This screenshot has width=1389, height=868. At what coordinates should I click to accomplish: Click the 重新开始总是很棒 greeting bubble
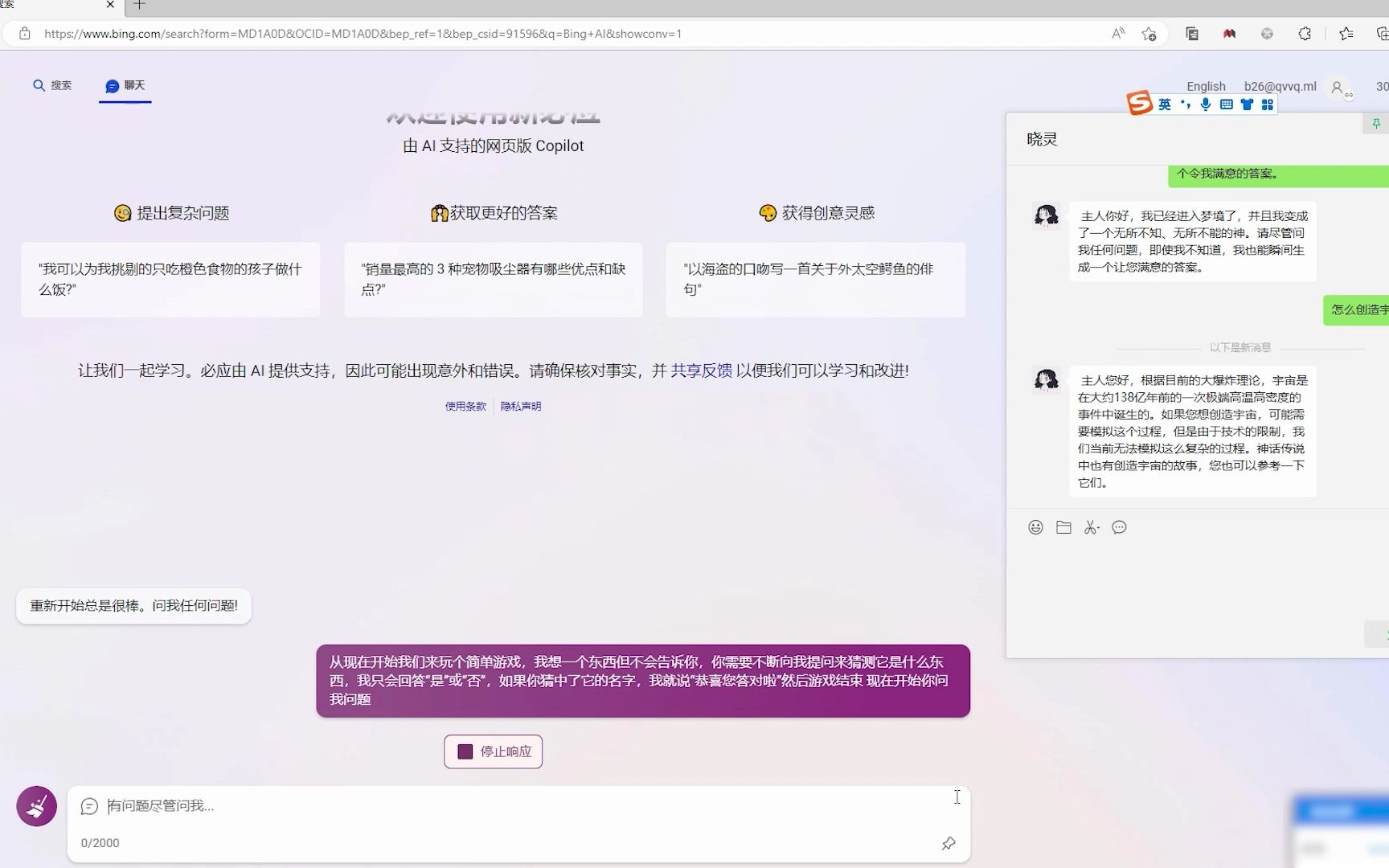pyautogui.click(x=133, y=606)
